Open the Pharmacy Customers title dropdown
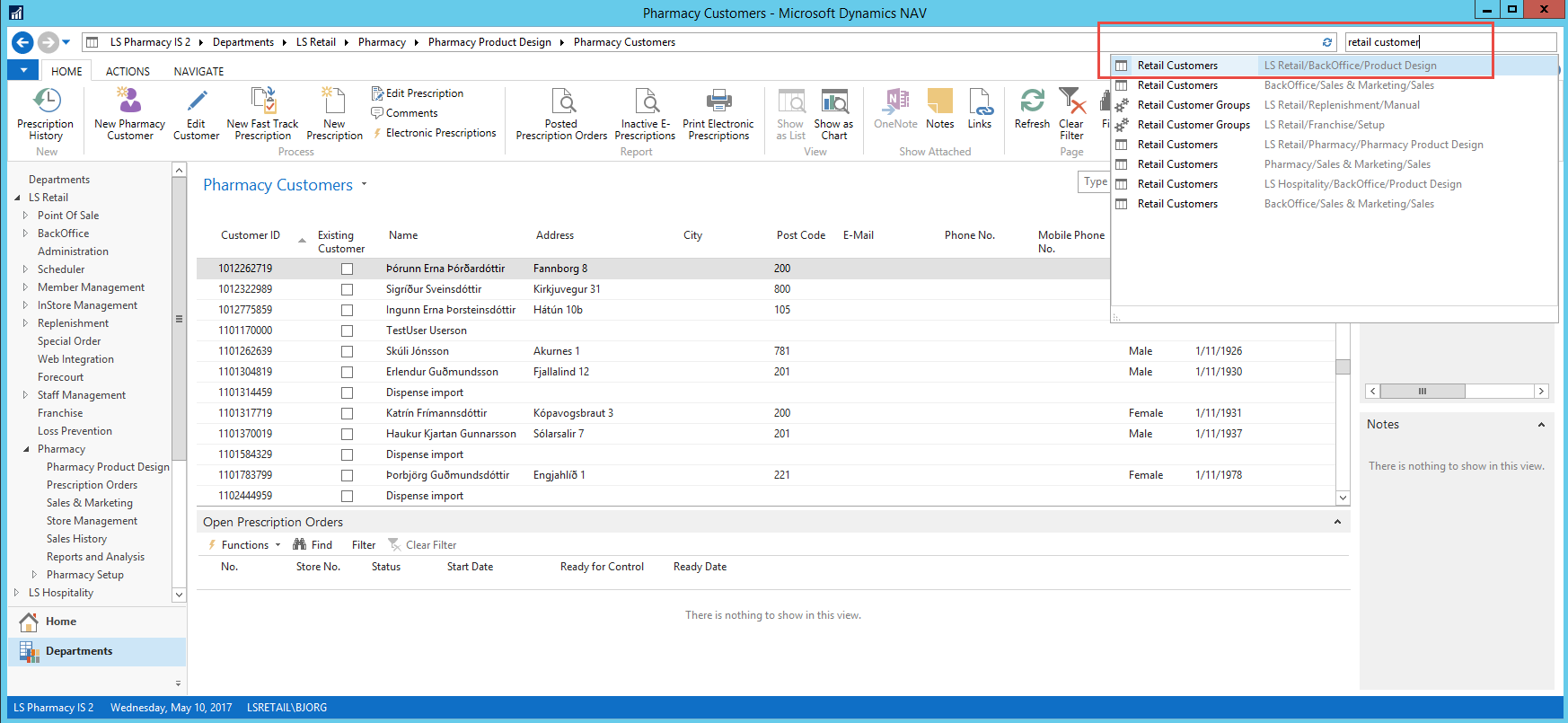Image resolution: width=1568 pixels, height=723 pixels. click(x=364, y=185)
